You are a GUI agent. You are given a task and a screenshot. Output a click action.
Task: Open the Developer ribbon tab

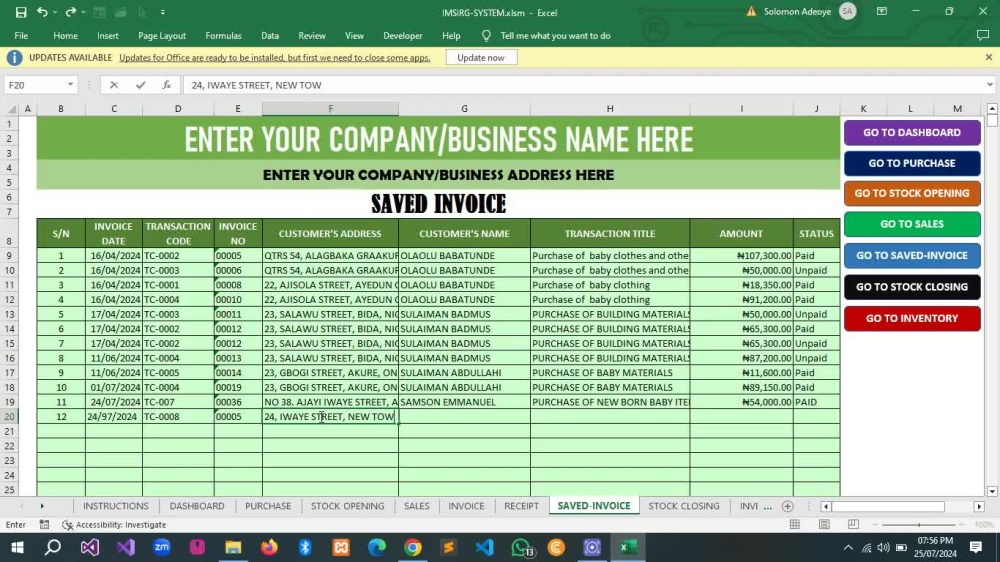[402, 36]
